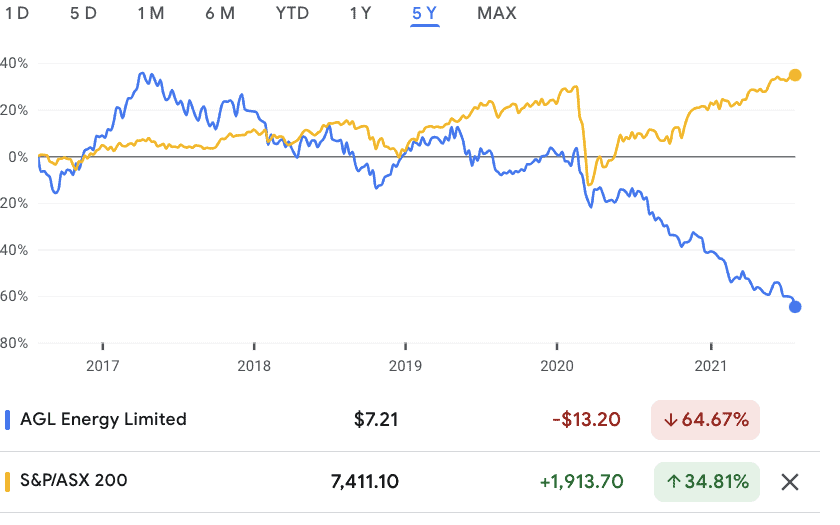This screenshot has width=840, height=525.
Task: Select the 5 Y range tab
Action: (425, 13)
